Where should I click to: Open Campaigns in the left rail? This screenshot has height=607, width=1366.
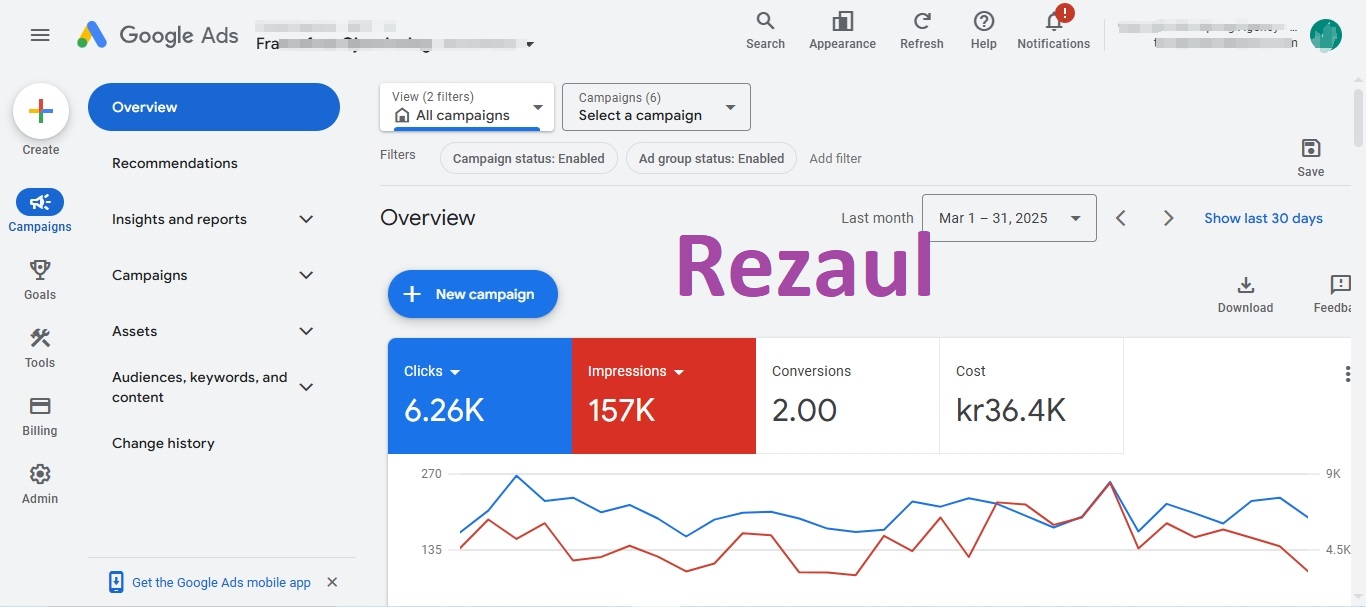click(x=40, y=211)
